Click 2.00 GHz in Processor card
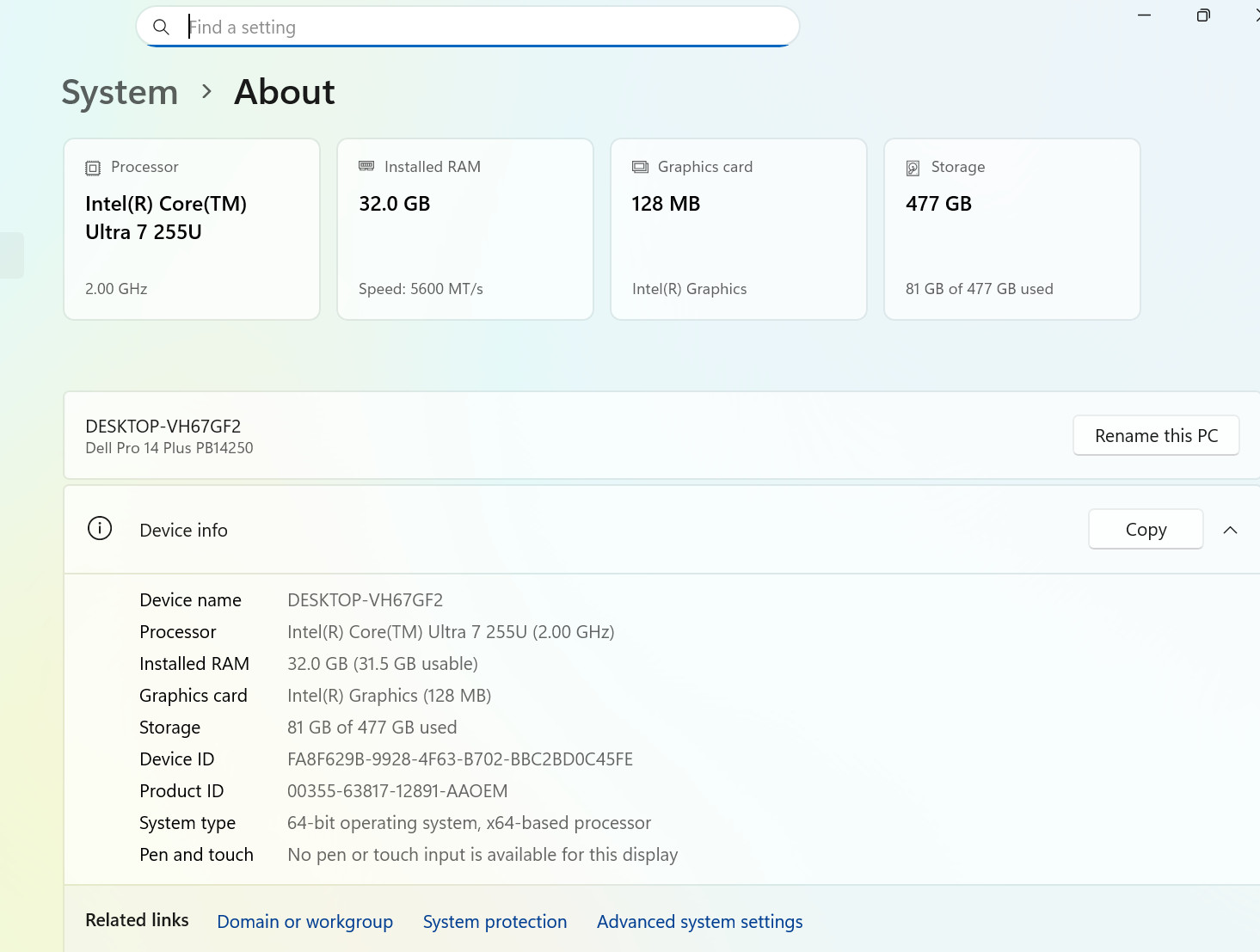Screen dimensions: 1260x952 point(116,289)
